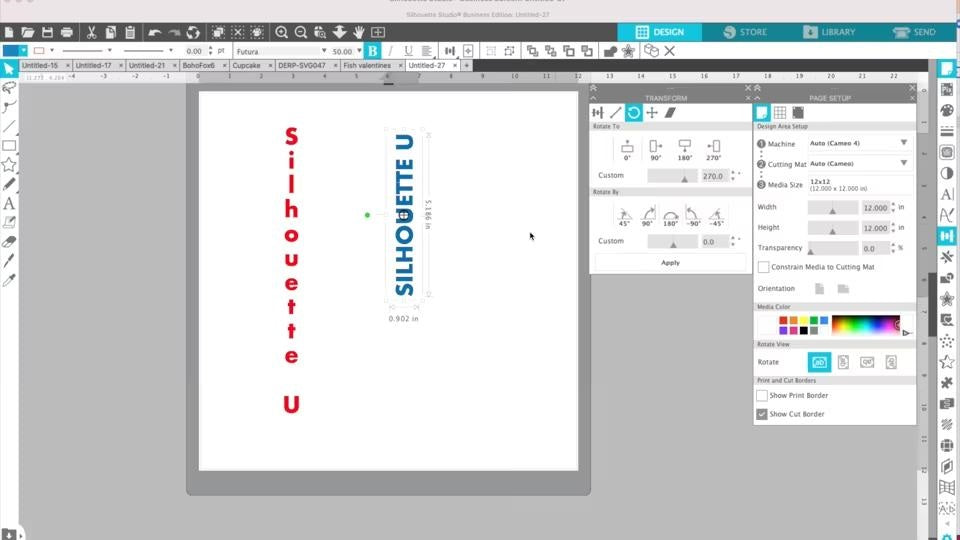960x540 pixels.
Task: Switch to the STORE tab
Action: click(744, 32)
